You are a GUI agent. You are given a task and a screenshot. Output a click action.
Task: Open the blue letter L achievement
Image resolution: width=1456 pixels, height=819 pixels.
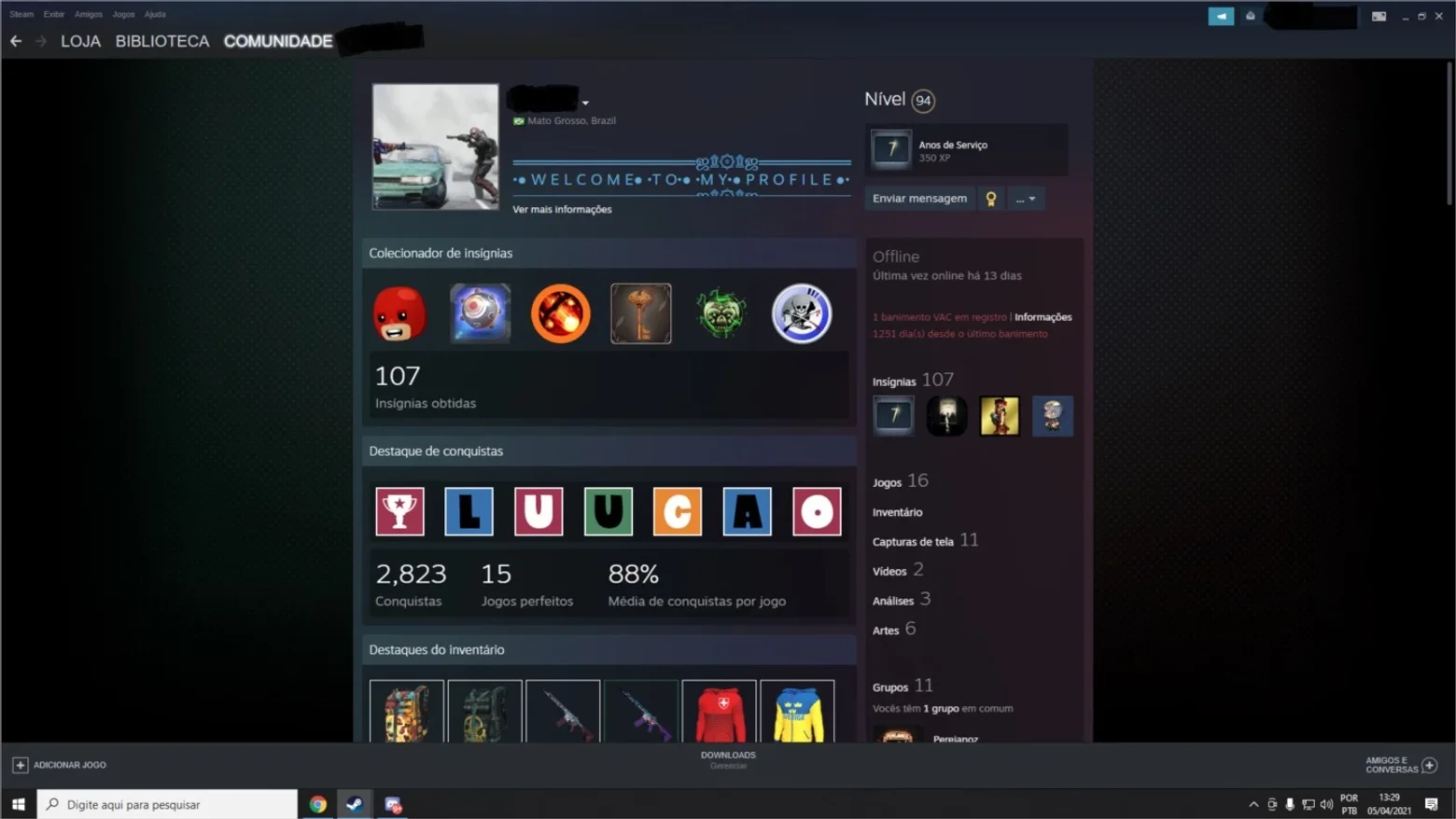(469, 511)
